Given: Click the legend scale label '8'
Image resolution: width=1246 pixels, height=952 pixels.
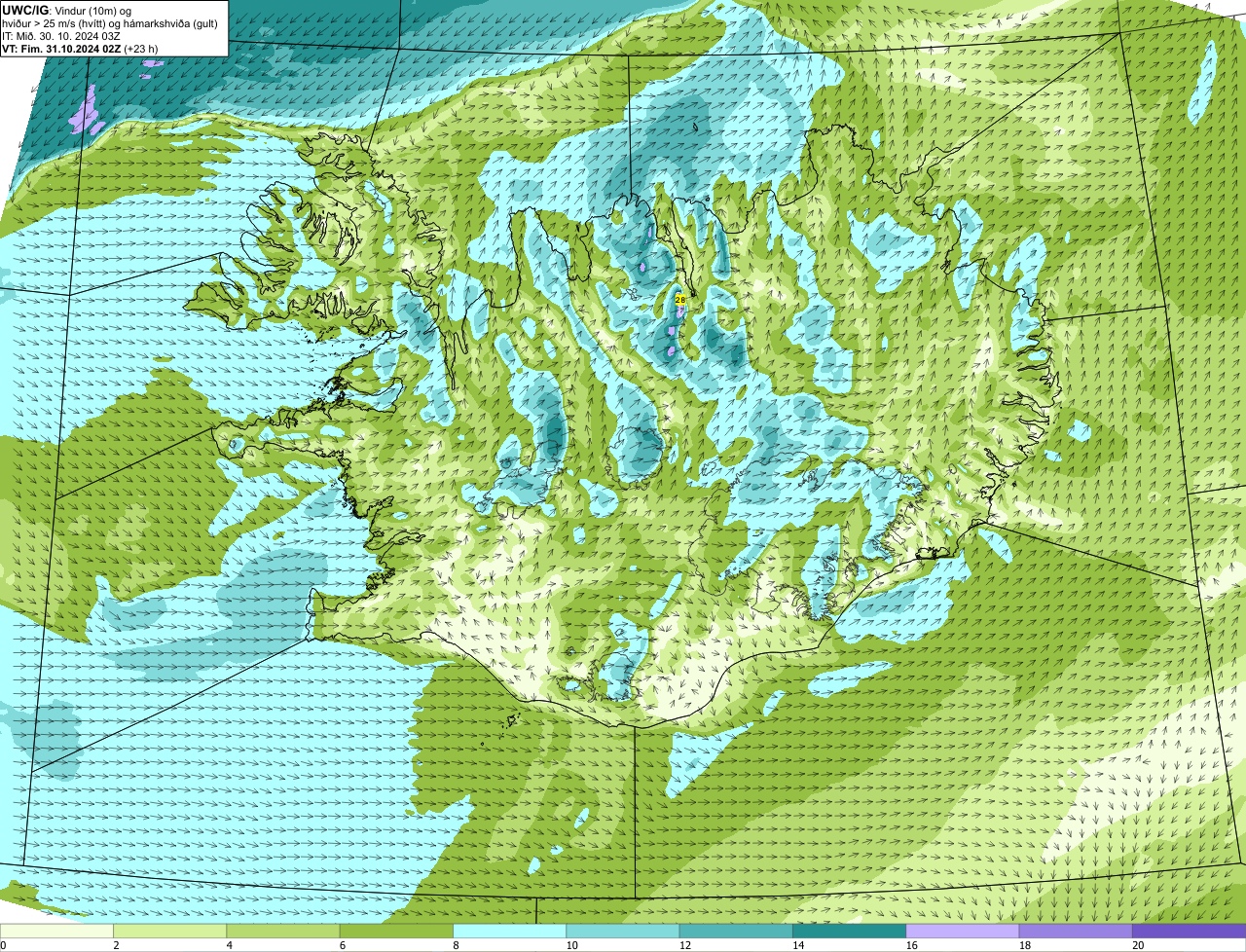Looking at the screenshot, I should click(x=456, y=945).
